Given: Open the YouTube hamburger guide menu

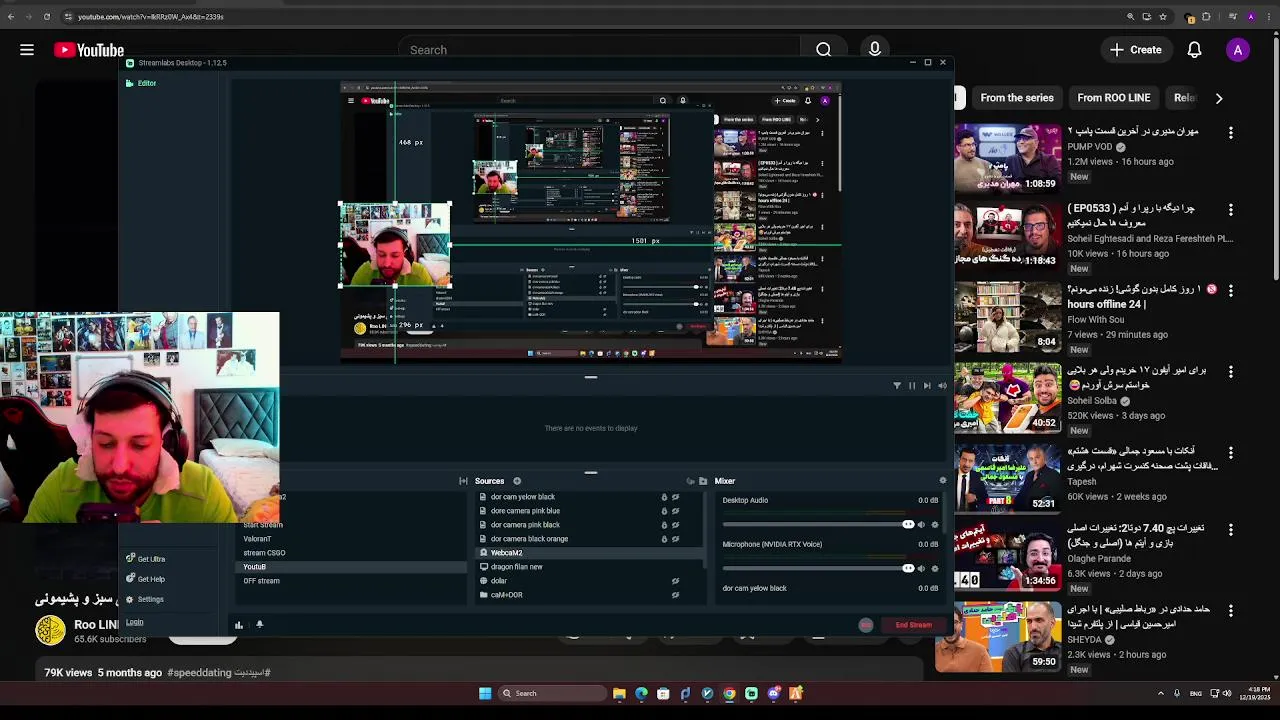Looking at the screenshot, I should click(x=27, y=50).
